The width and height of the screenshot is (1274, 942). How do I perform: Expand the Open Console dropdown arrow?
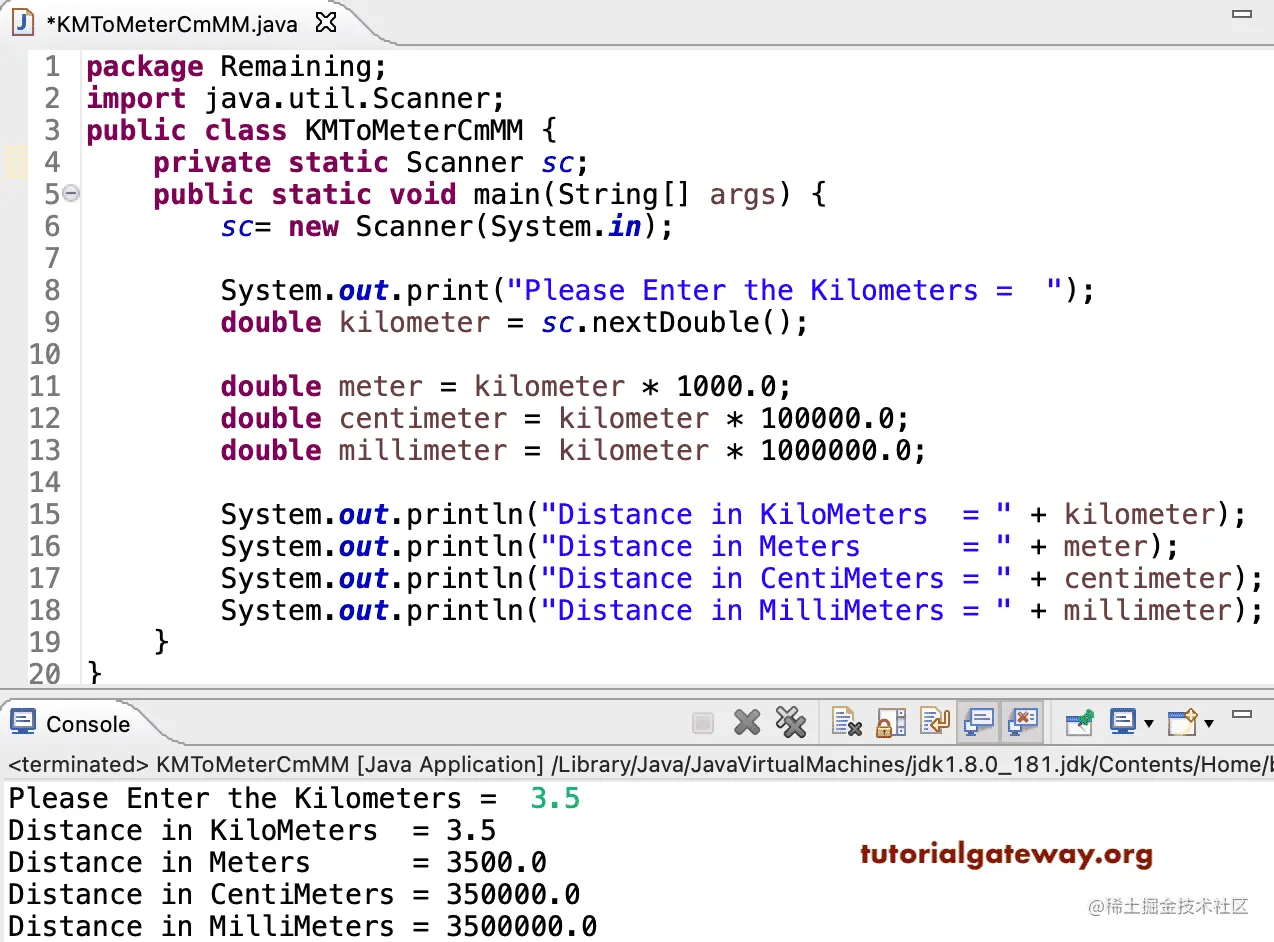(1208, 723)
